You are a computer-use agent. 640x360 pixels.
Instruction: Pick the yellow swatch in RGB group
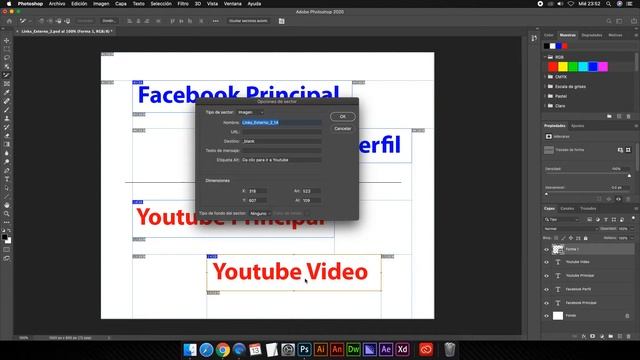pos(563,67)
